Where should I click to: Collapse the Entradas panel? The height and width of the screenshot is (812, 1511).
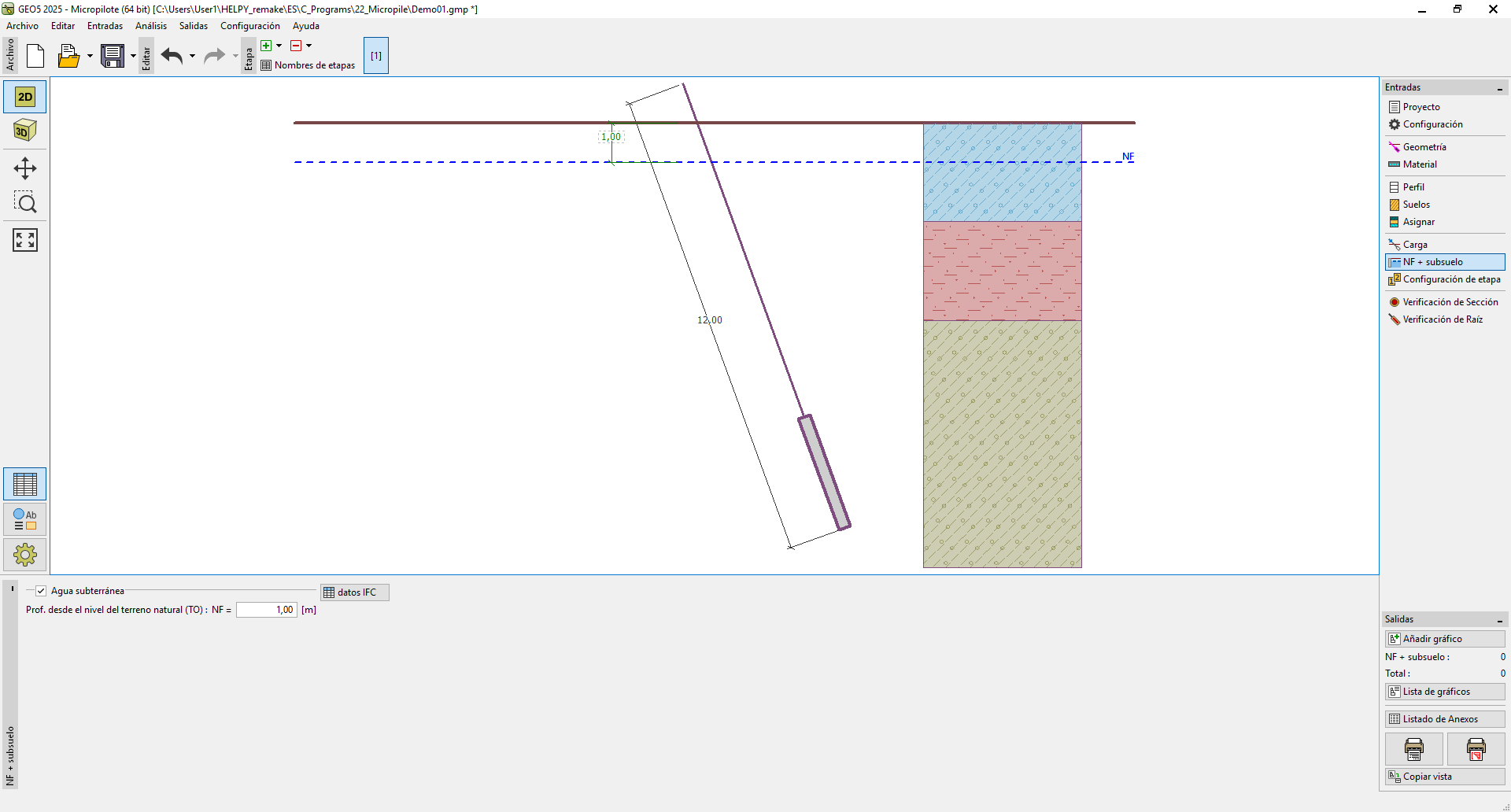pos(1499,88)
